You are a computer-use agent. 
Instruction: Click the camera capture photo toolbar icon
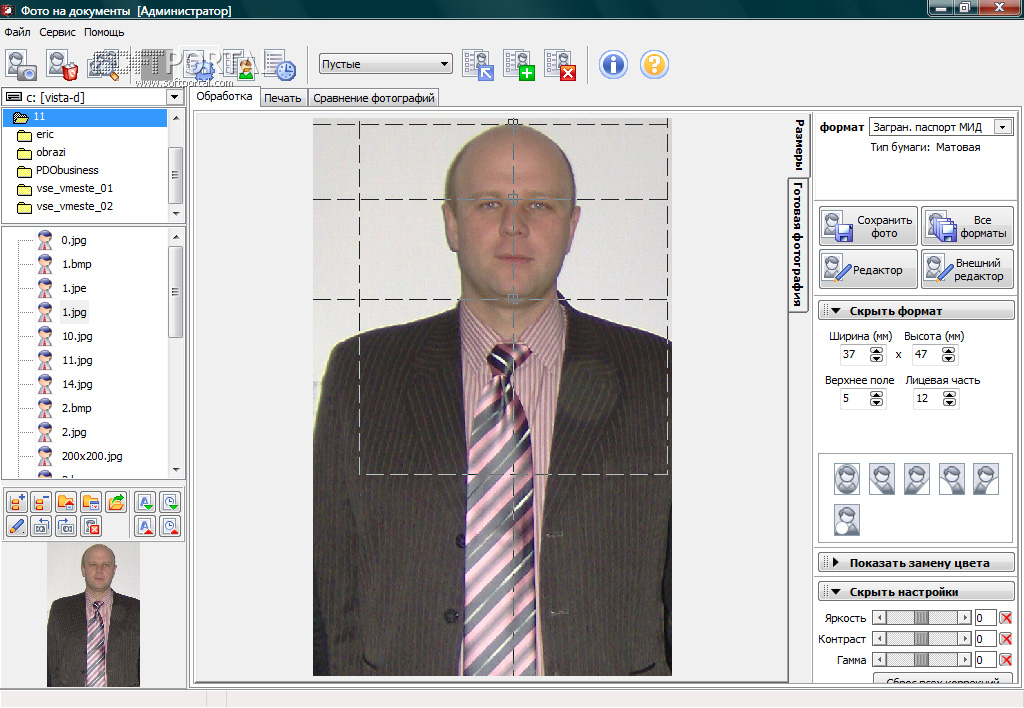pos(21,65)
